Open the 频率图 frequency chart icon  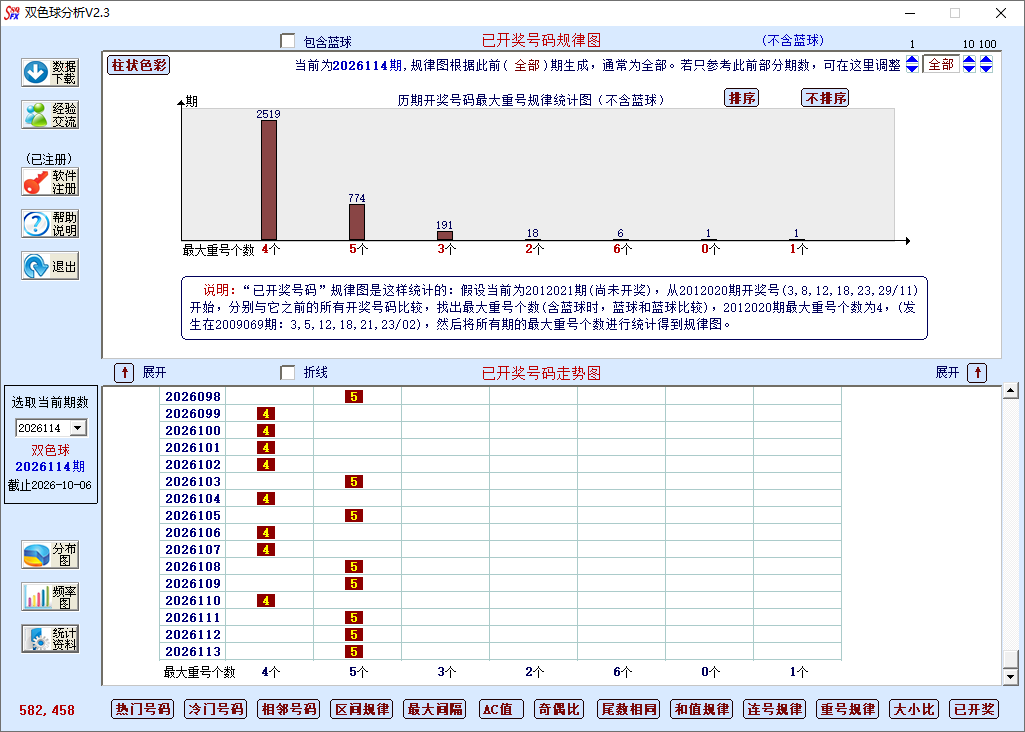click(50, 597)
